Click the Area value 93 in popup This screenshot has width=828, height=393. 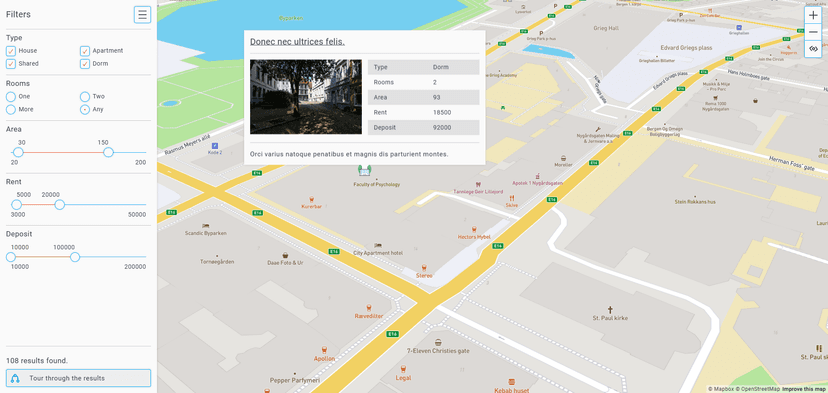[x=436, y=98]
